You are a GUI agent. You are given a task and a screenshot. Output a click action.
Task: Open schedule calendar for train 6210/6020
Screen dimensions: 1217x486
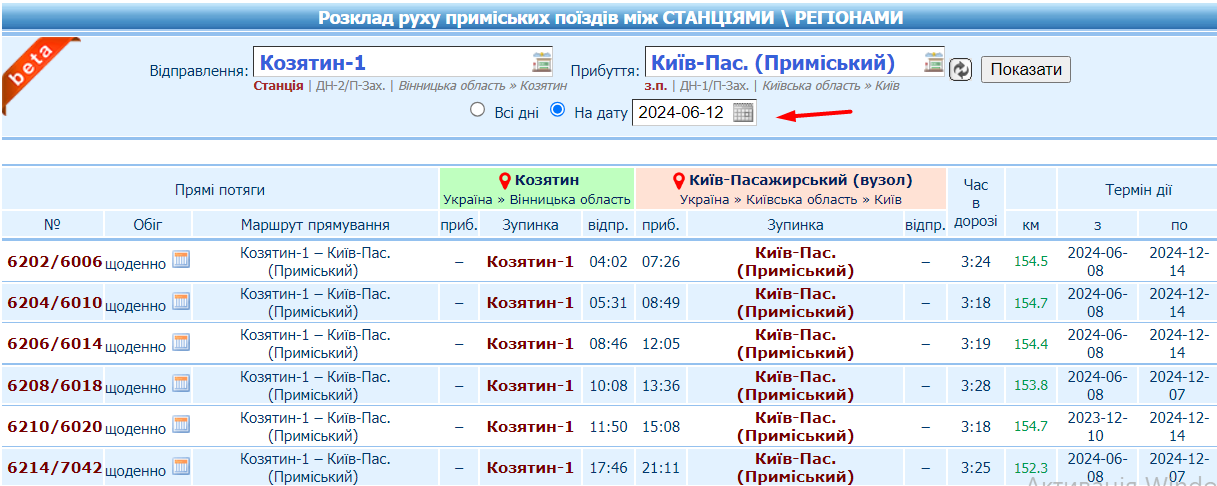coord(181,426)
